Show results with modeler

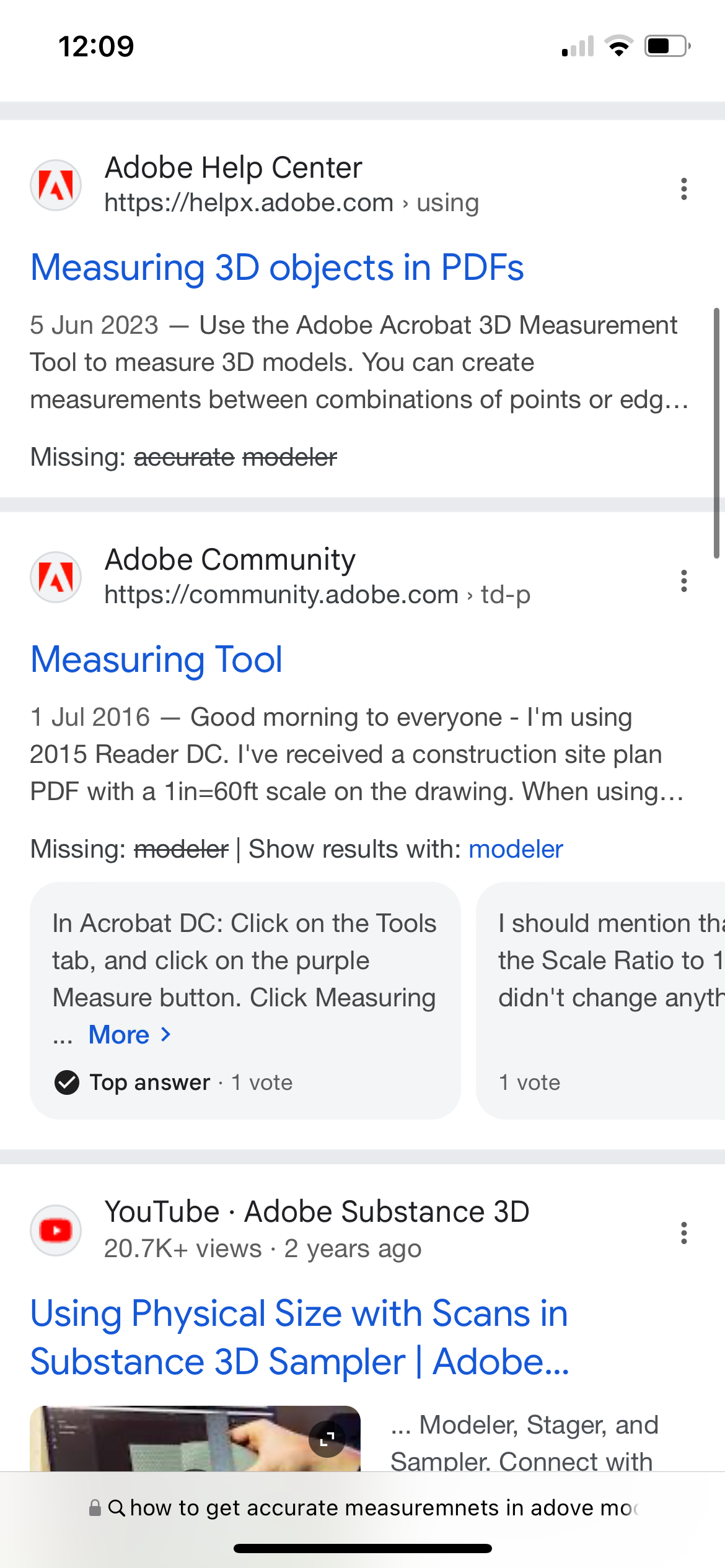(516, 848)
